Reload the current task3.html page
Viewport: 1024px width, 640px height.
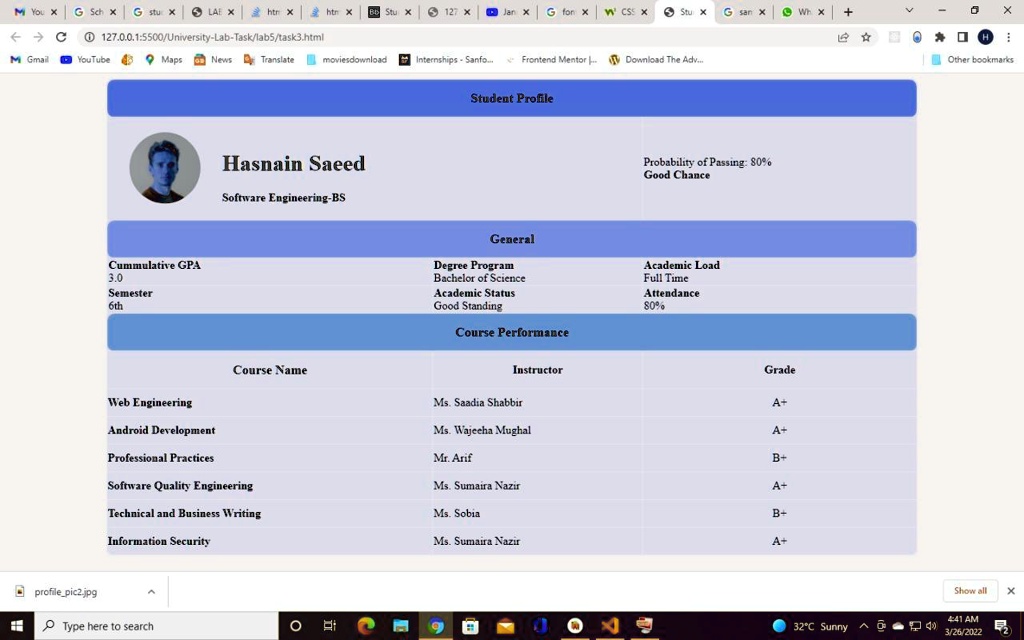[x=60, y=36]
